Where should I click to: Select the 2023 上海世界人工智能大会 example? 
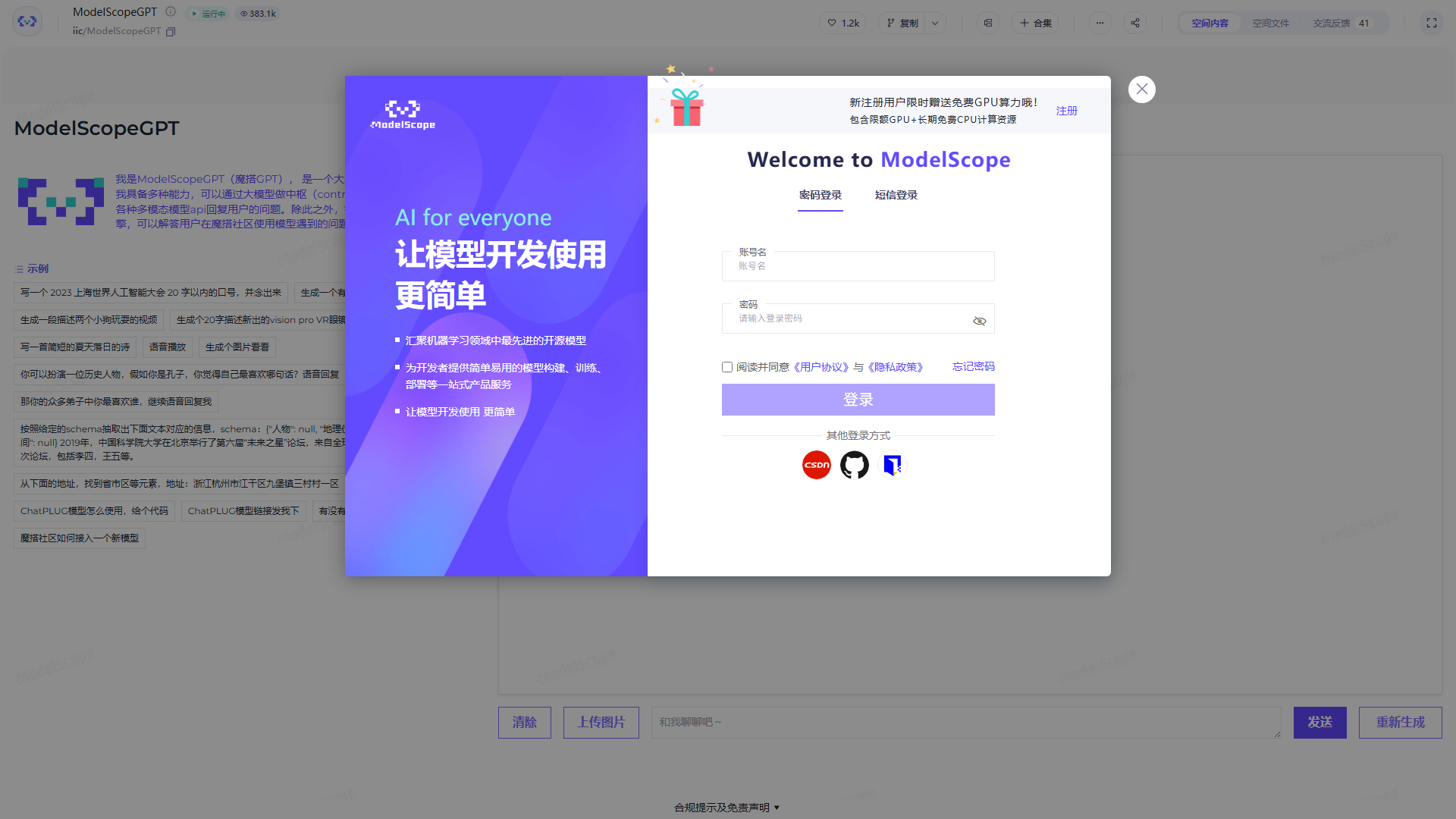tap(151, 293)
